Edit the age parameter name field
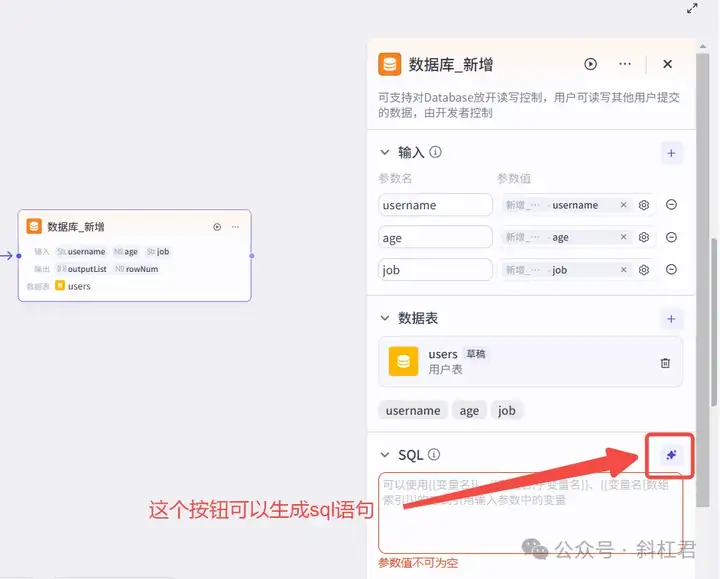The image size is (720, 579). tap(435, 237)
